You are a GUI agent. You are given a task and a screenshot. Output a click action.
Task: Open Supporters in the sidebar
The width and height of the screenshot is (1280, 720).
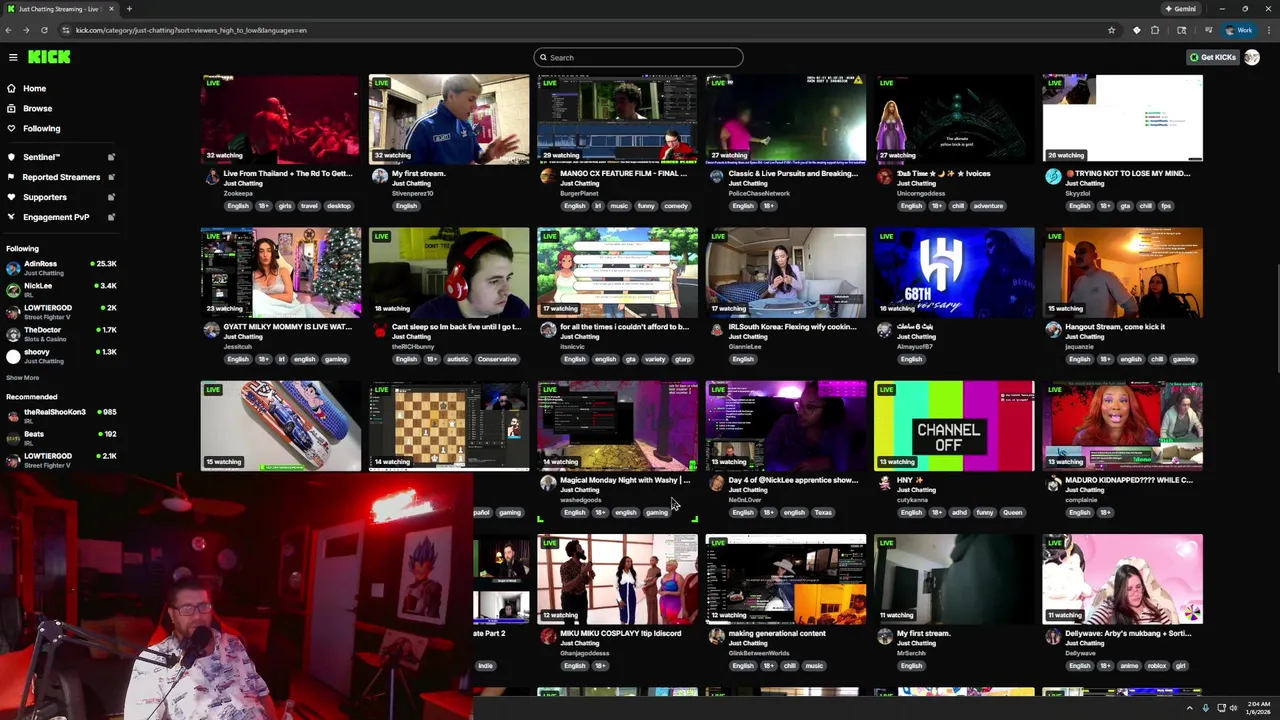[x=45, y=197]
